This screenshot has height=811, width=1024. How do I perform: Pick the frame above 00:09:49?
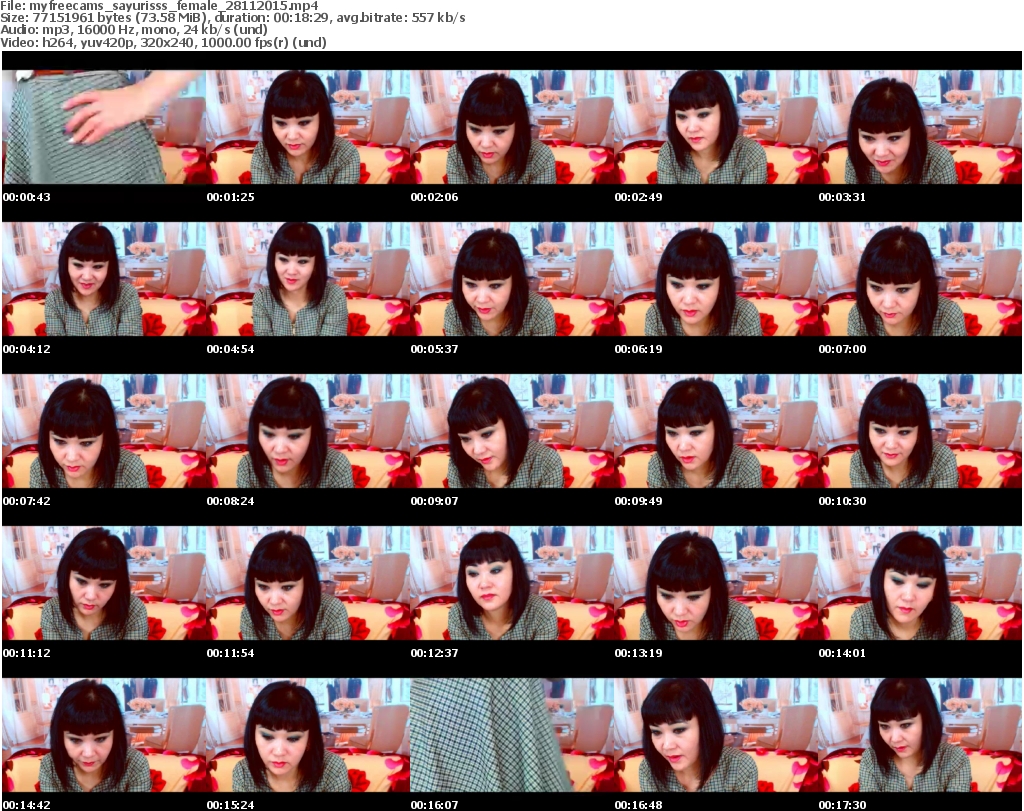pyautogui.click(x=716, y=431)
